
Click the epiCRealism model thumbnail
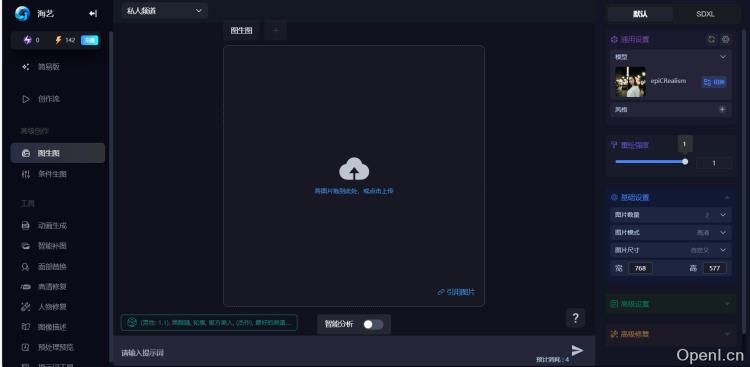630,82
